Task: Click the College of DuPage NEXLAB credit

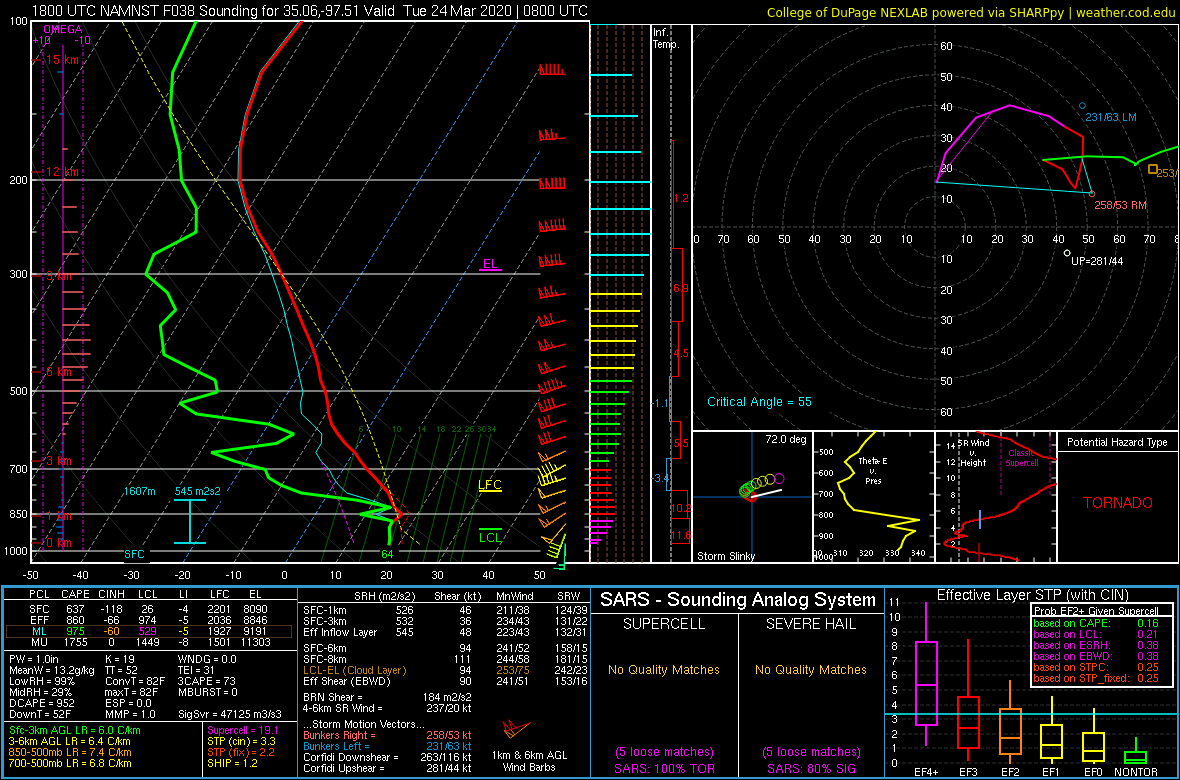Action: (971, 12)
